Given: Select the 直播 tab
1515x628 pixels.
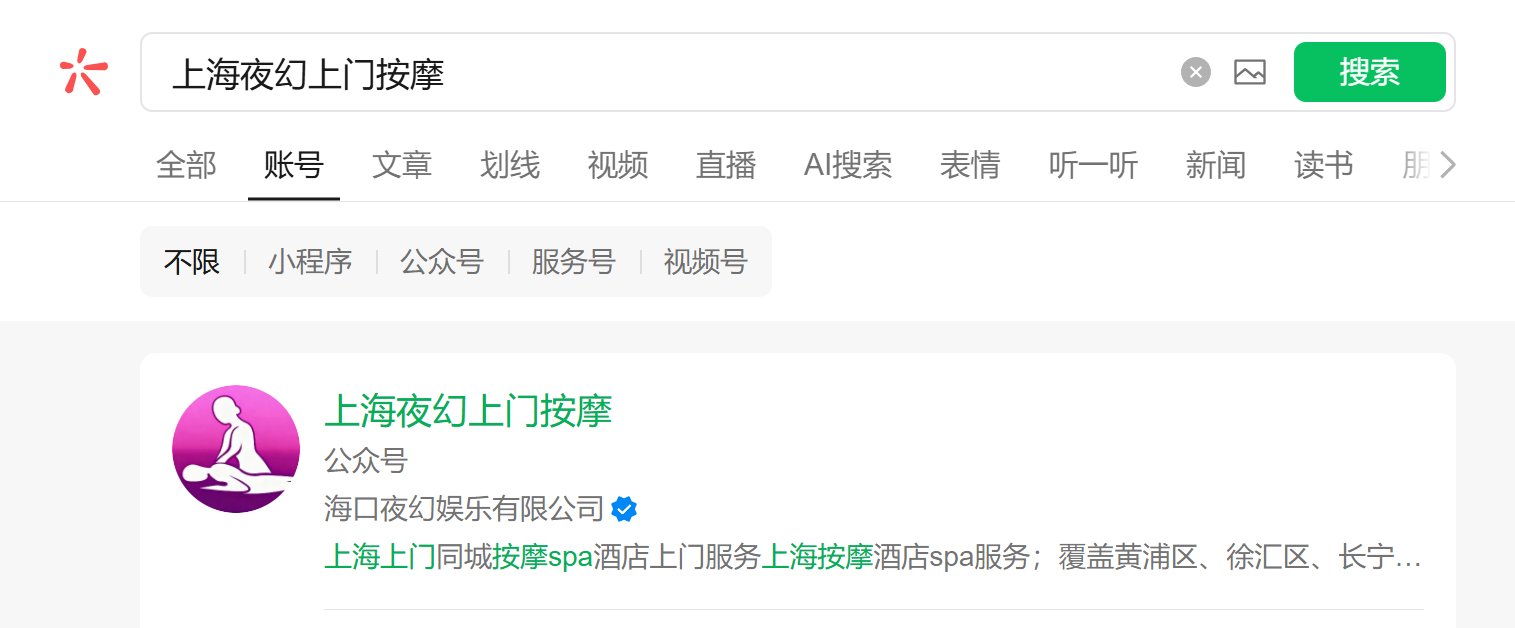Looking at the screenshot, I should 726,165.
